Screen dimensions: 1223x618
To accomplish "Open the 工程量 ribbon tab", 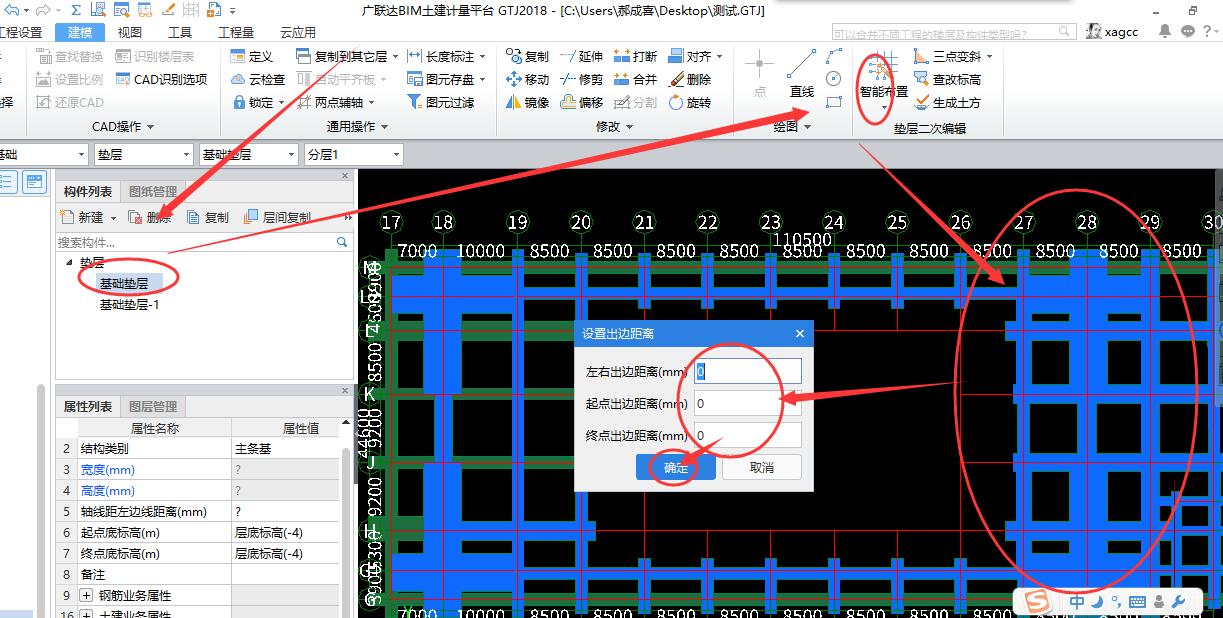I will point(236,32).
